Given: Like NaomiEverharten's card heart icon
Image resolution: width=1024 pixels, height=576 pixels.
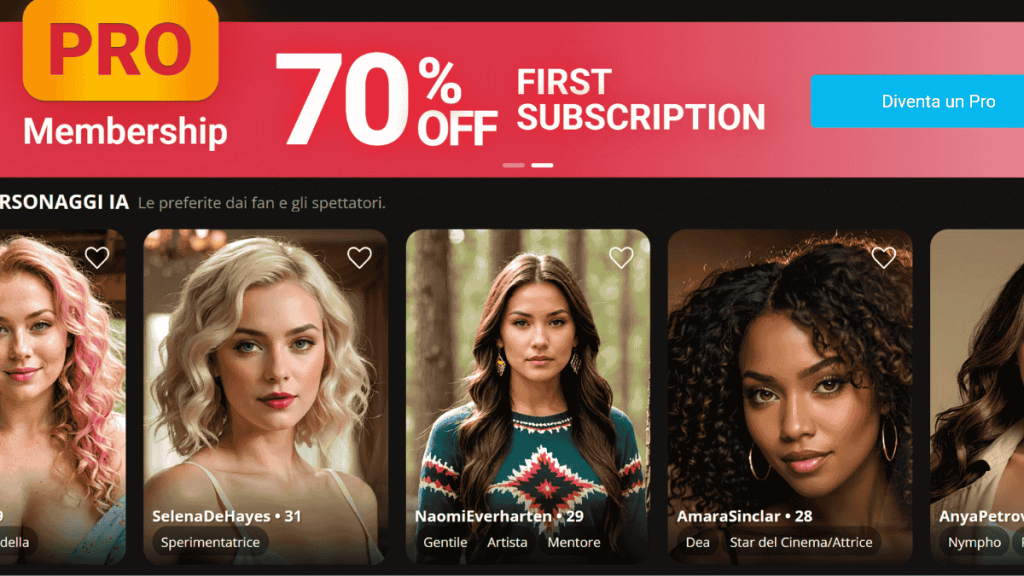Looking at the screenshot, I should click(x=621, y=257).
